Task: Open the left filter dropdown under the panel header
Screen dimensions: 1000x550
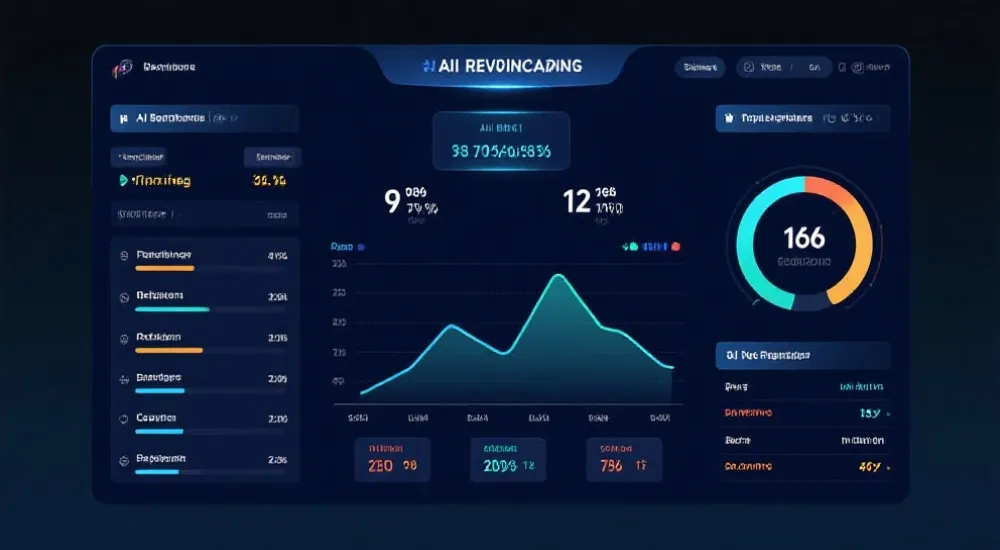Action: 138,157
